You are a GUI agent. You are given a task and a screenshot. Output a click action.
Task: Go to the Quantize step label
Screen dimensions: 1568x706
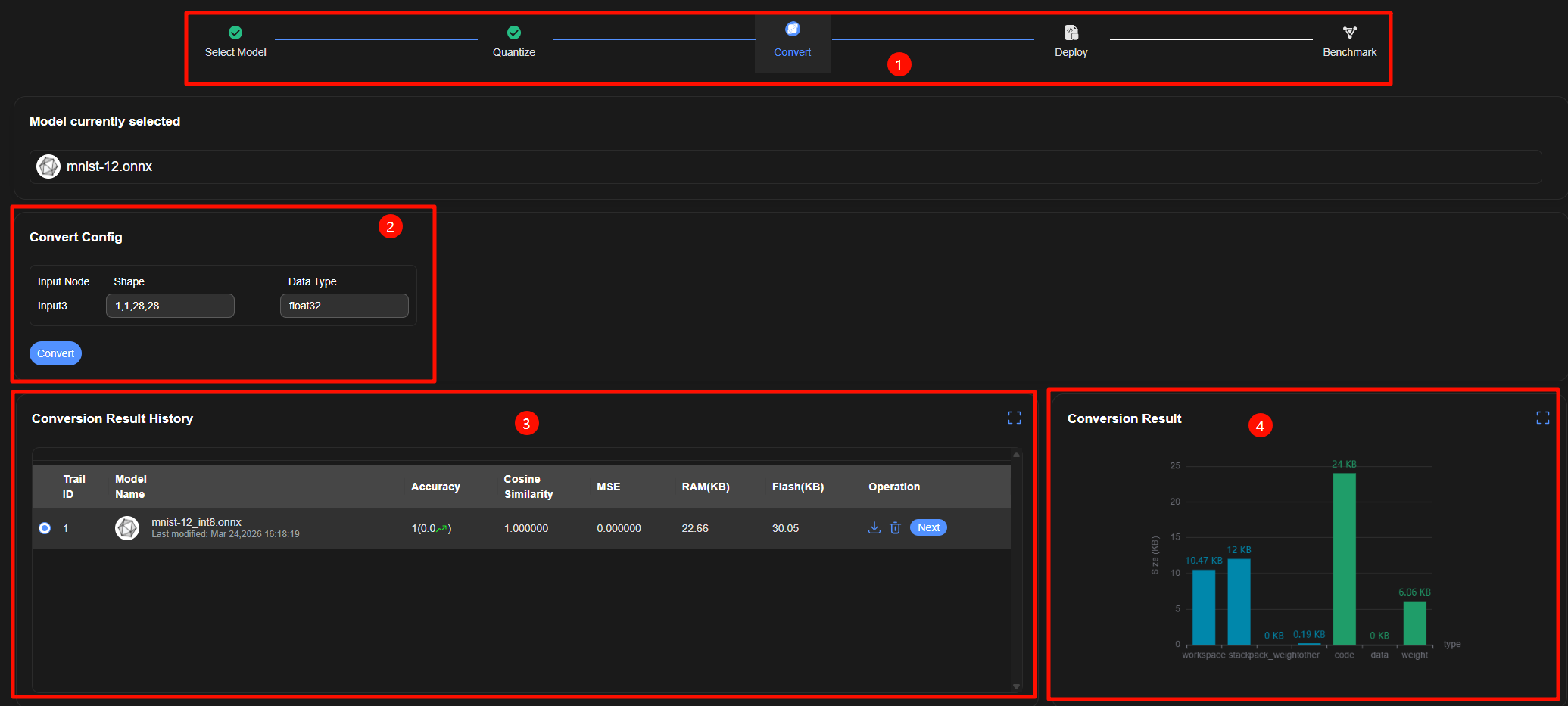point(514,52)
